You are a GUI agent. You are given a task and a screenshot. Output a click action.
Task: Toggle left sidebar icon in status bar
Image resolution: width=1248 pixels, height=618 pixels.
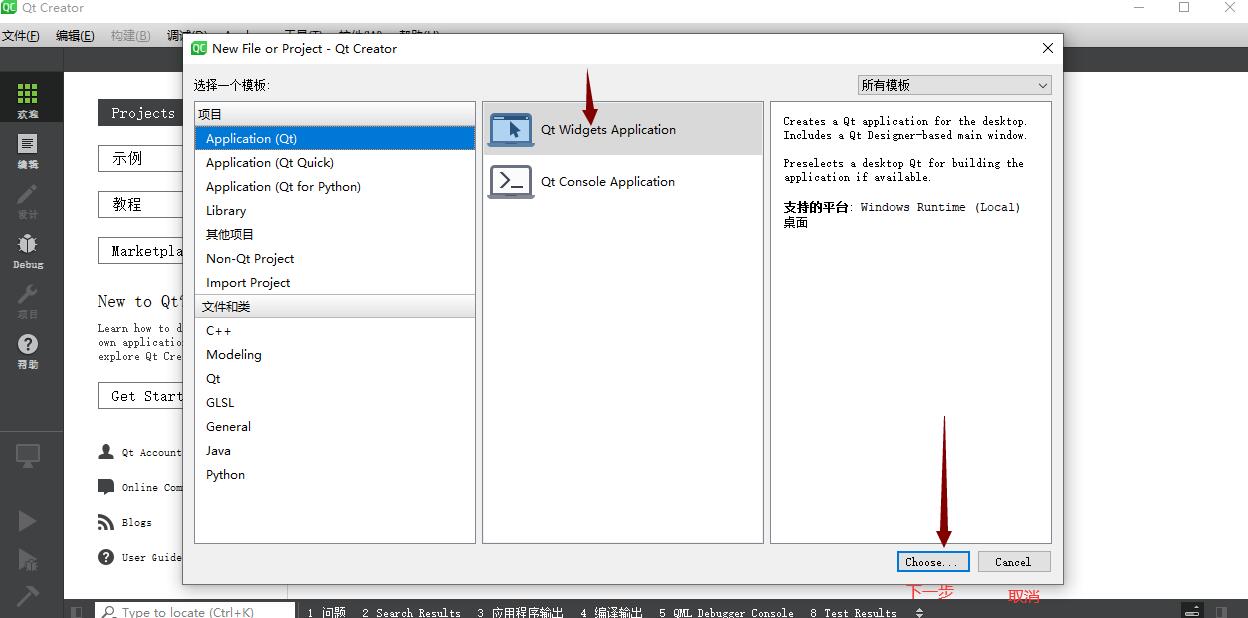click(x=76, y=611)
